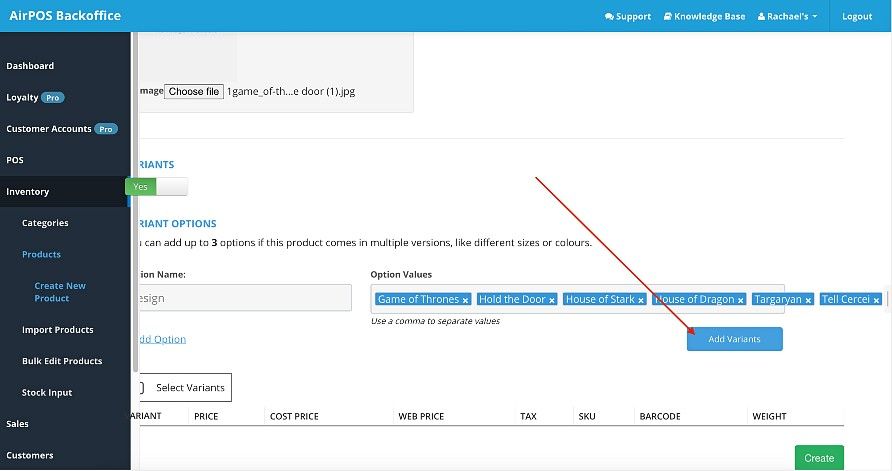
Task: Click the PRICE column header
Action: [x=206, y=416]
